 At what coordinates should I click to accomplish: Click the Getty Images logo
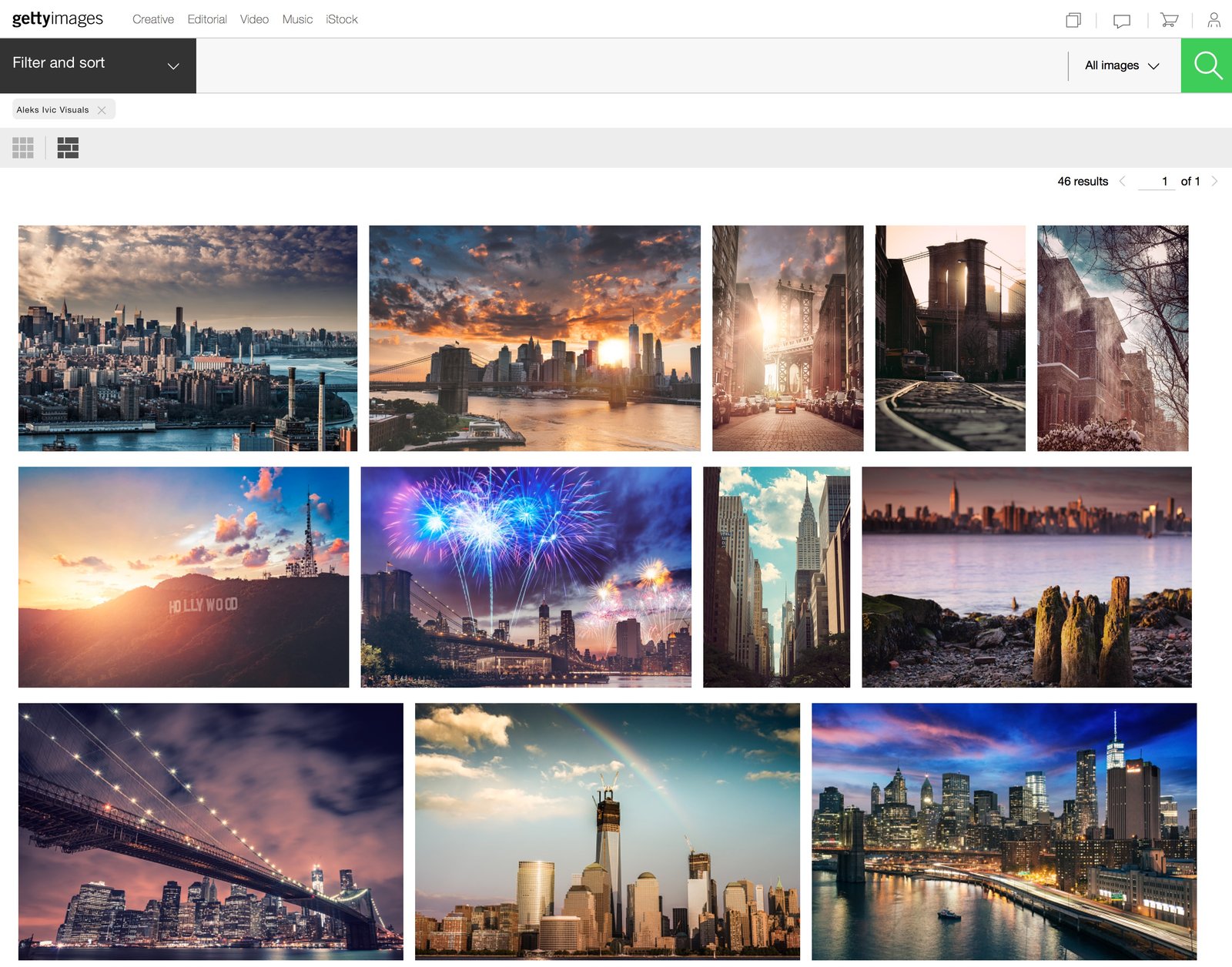(57, 18)
